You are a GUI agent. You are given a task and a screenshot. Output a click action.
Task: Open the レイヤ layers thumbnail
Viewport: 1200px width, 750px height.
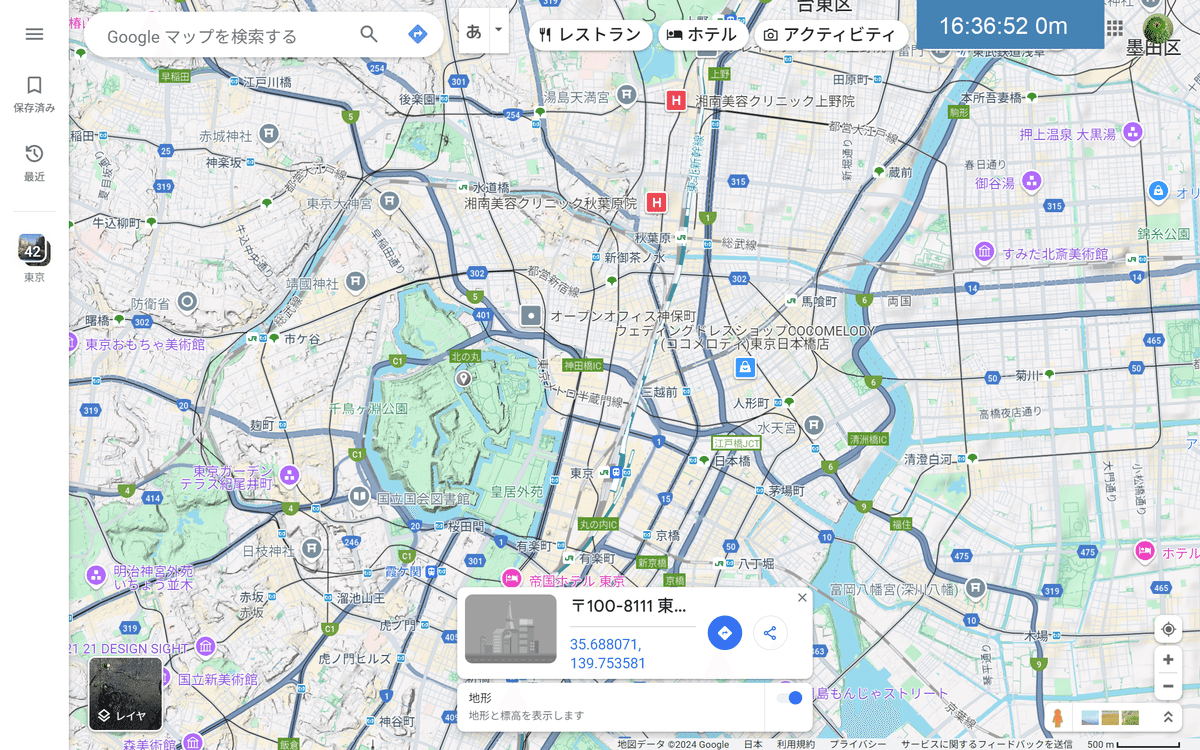(125, 693)
